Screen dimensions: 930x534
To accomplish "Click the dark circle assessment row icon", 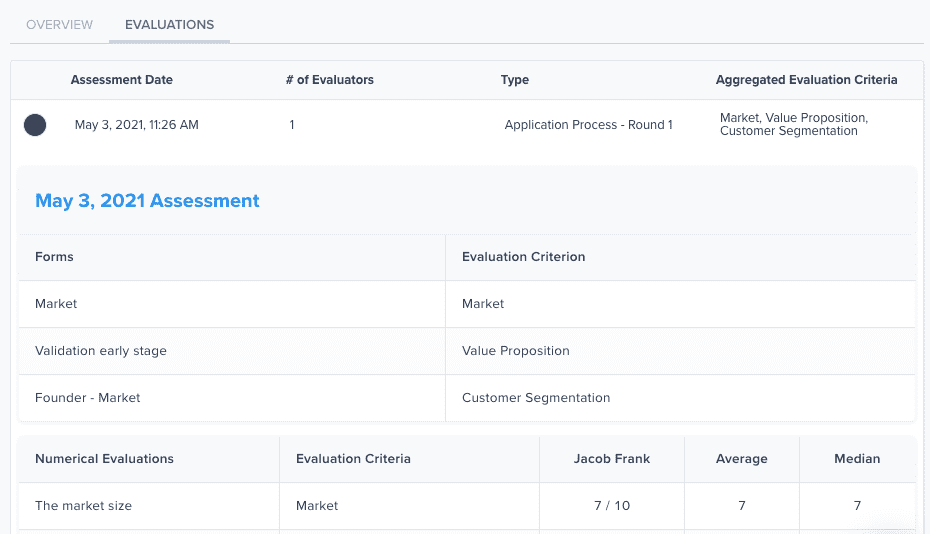I will 35,125.
